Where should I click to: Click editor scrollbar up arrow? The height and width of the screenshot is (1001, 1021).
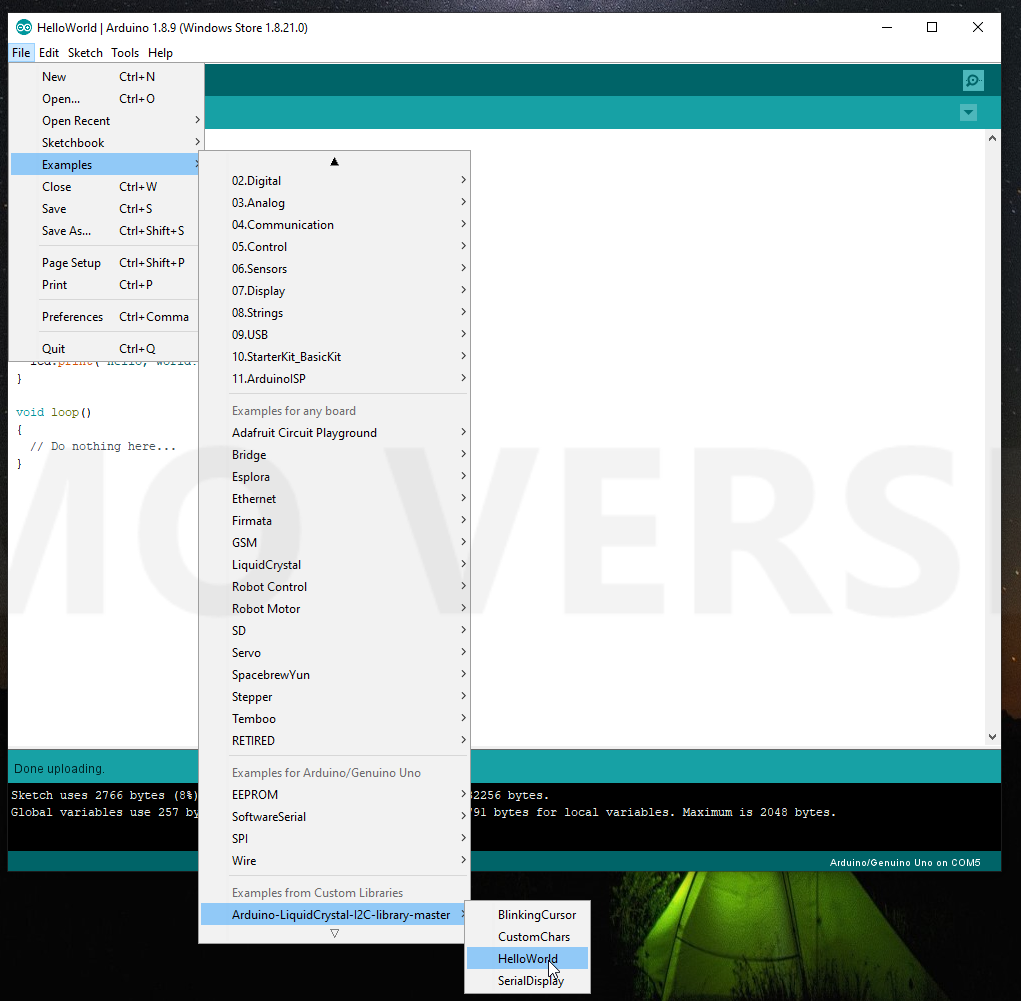(x=992, y=138)
